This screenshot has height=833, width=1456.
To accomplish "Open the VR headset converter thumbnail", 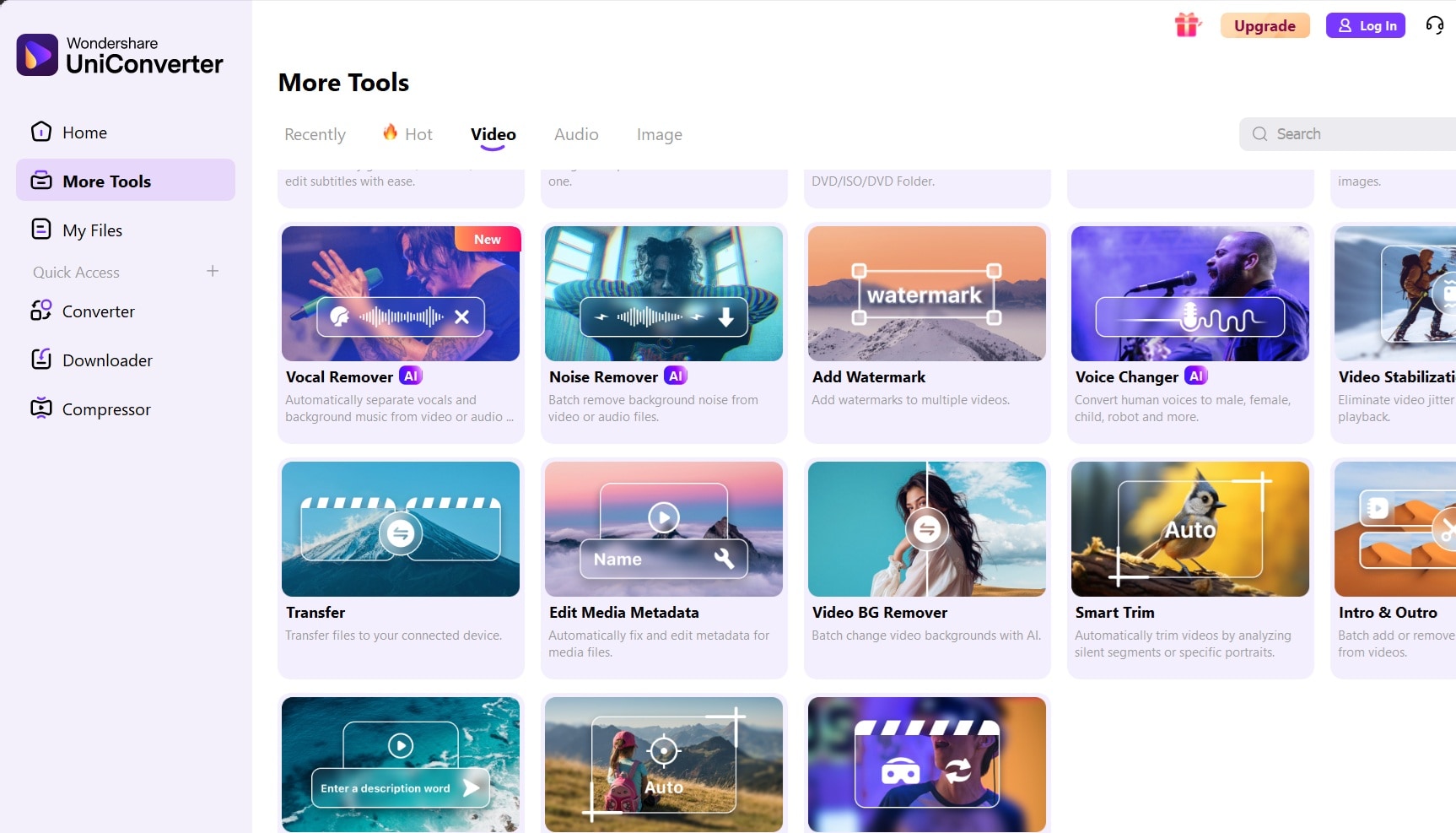I will pos(927,765).
